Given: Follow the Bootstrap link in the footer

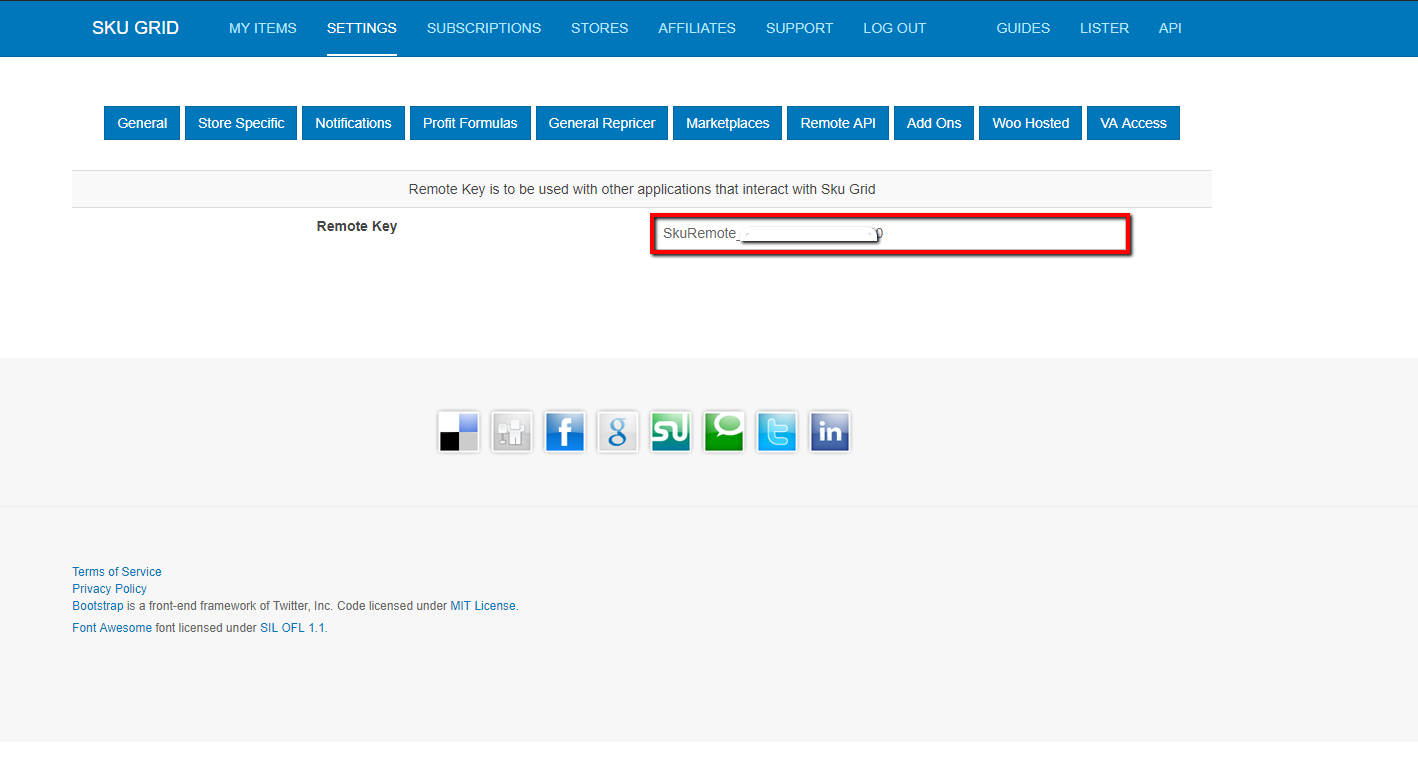Looking at the screenshot, I should pyautogui.click(x=98, y=606).
